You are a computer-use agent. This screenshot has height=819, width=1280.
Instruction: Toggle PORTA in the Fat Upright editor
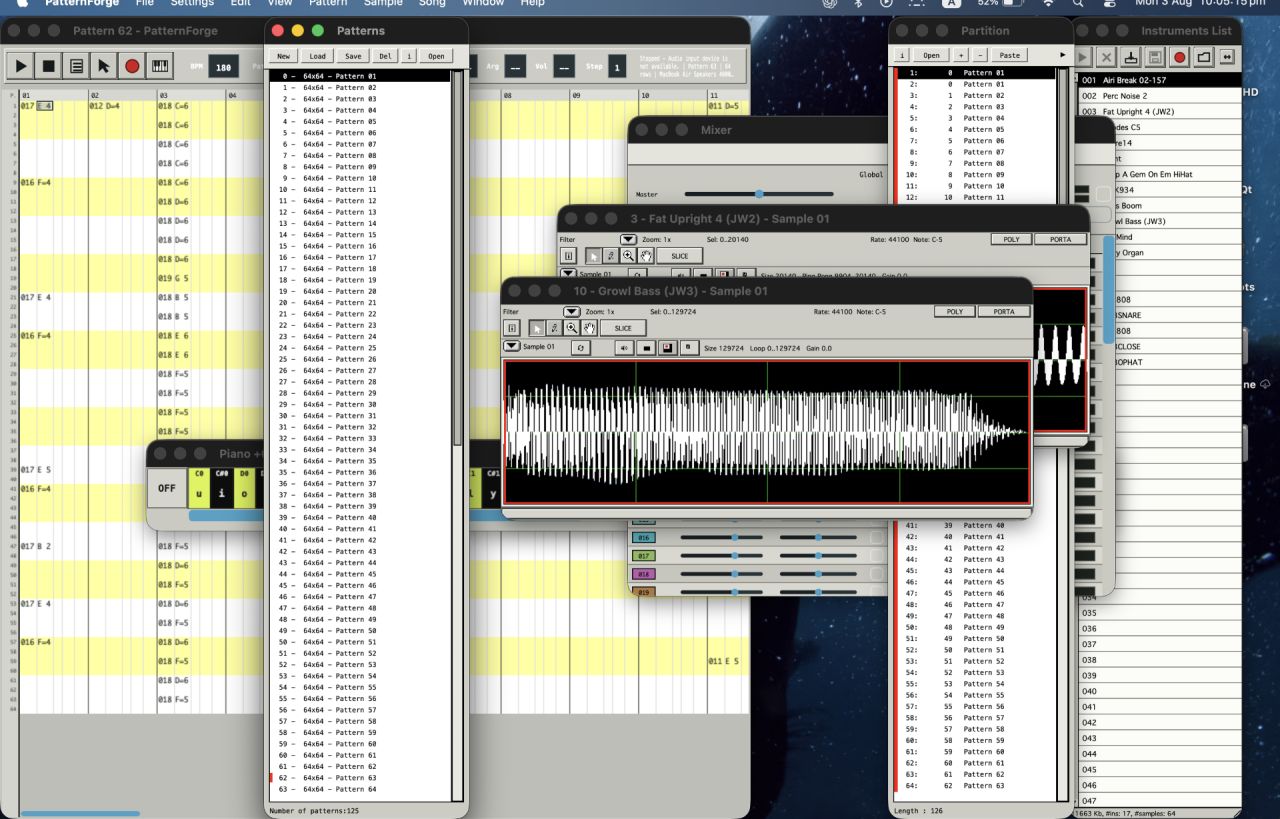point(1061,240)
